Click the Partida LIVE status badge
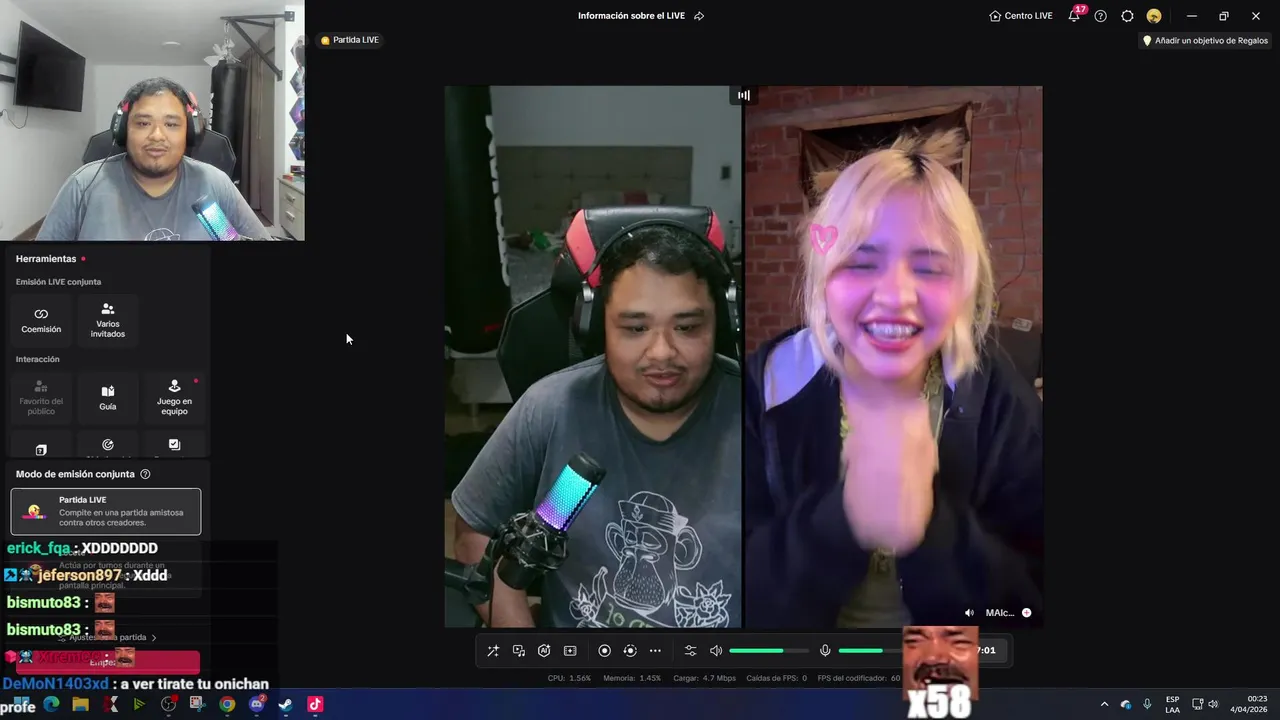Viewport: 1280px width, 720px height. pyautogui.click(x=350, y=40)
